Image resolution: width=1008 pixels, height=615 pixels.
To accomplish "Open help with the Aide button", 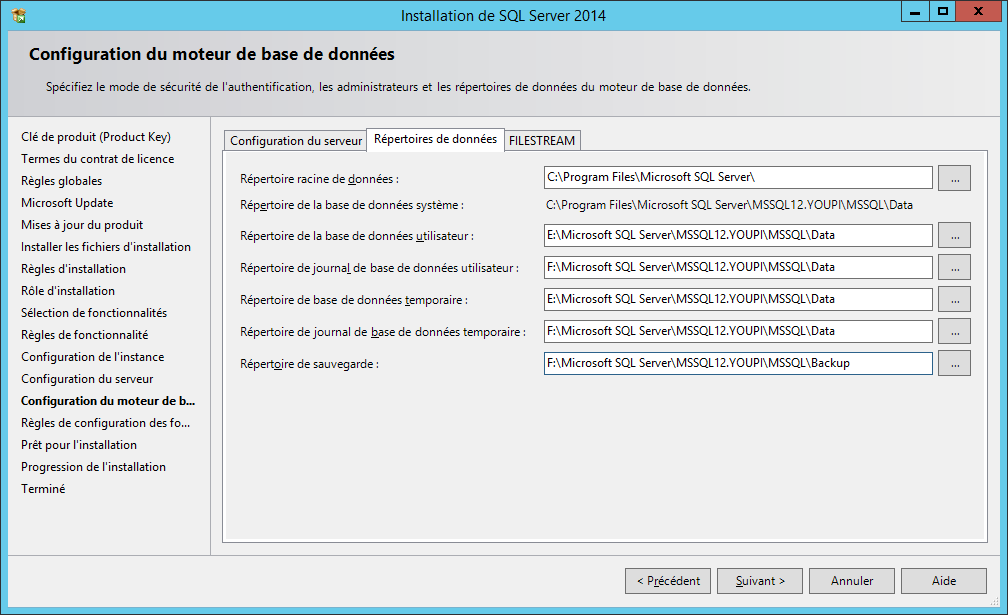I will click(944, 581).
